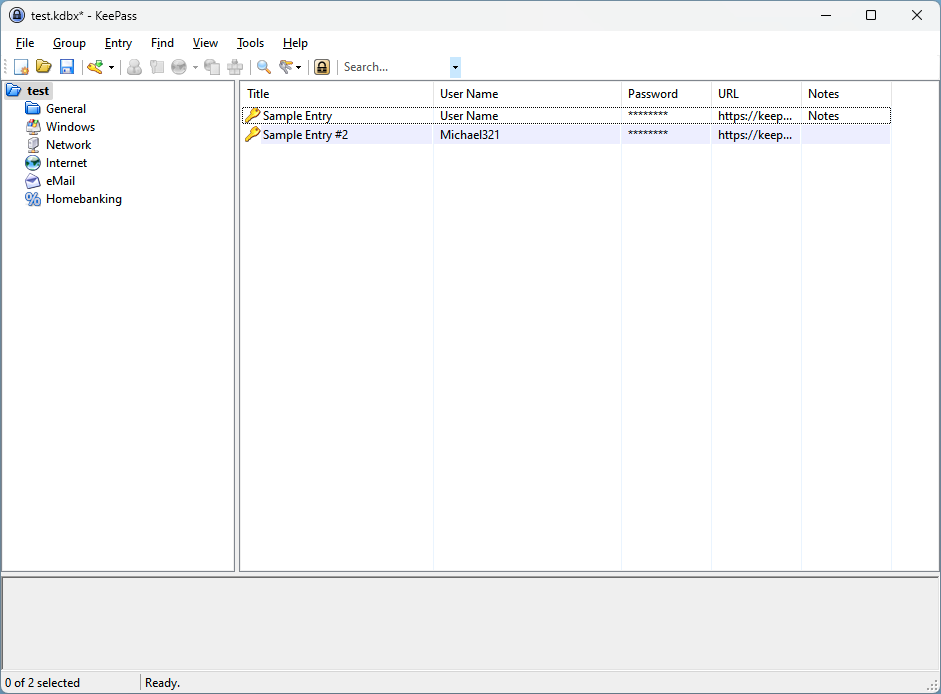Screen dimensions: 941x694
Task: Click the Show Entries keys icon
Action: coord(286,67)
